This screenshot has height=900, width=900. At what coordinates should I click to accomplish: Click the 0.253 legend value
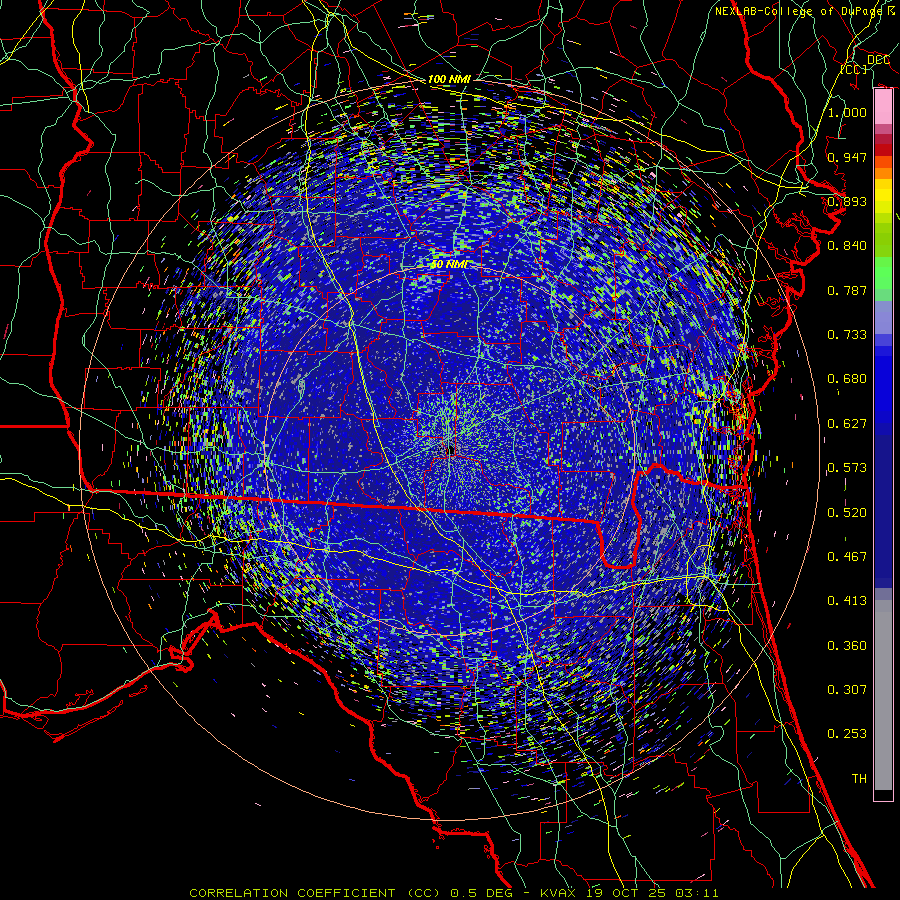tap(847, 734)
